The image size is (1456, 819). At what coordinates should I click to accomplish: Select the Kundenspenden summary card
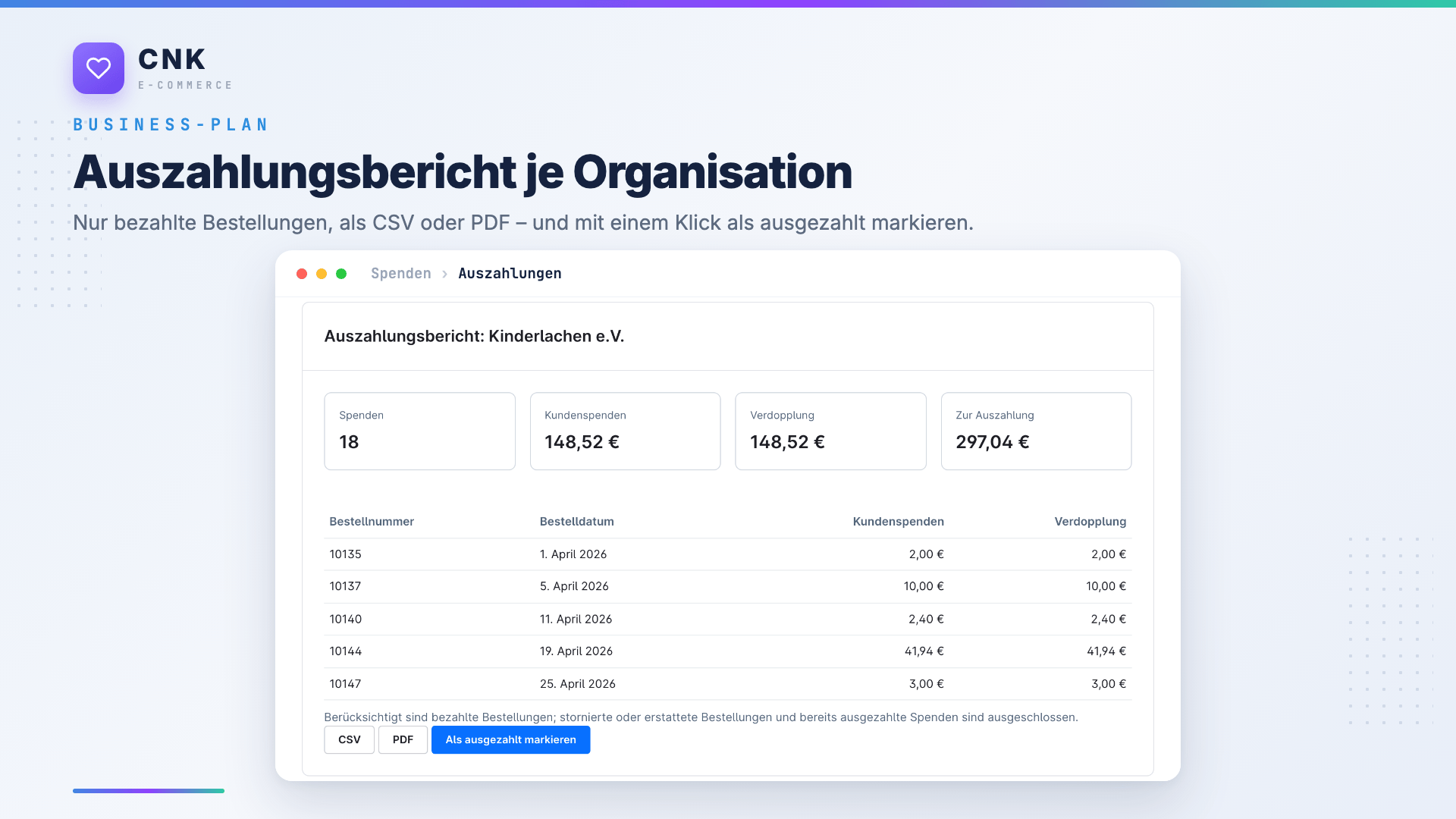click(625, 431)
